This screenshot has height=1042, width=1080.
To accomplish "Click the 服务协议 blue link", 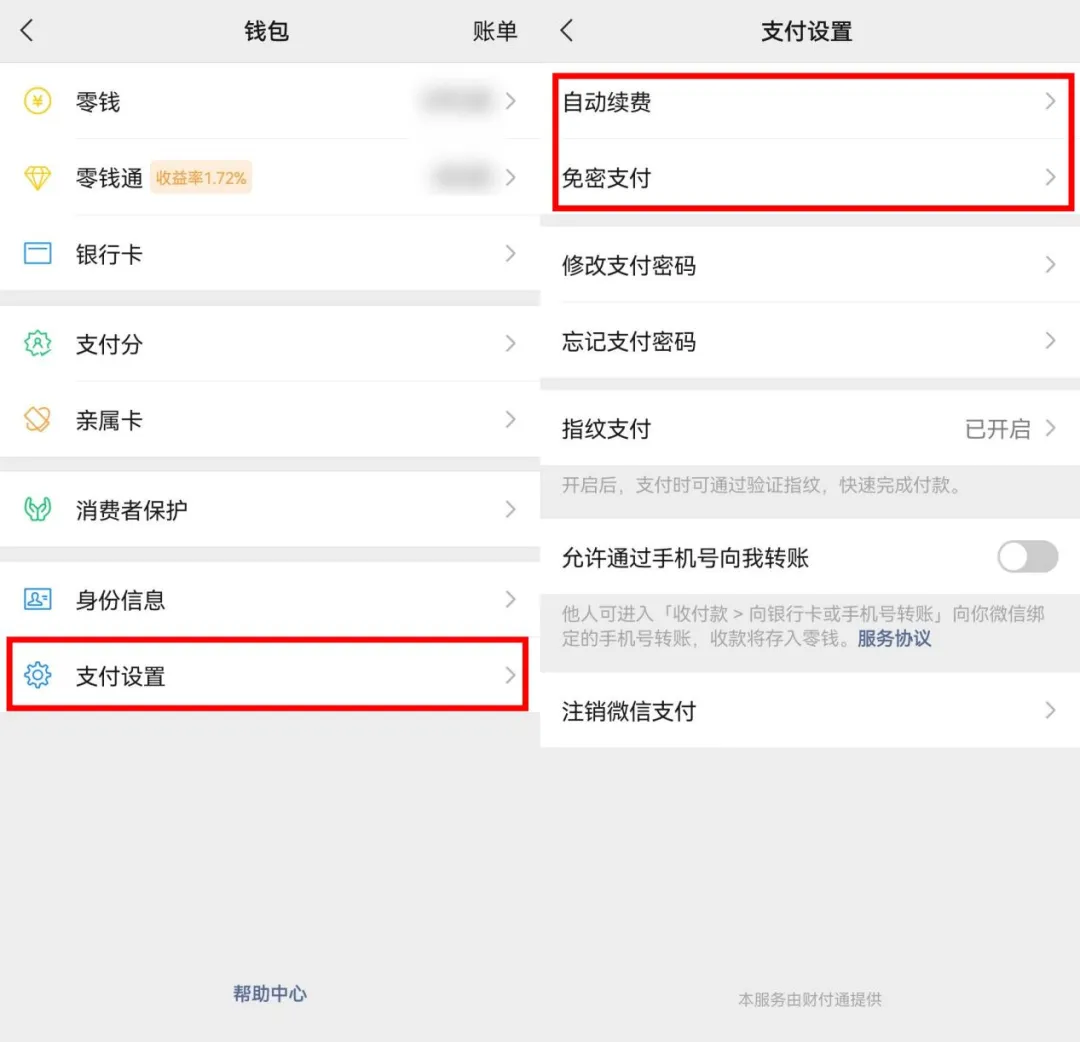I will [x=894, y=640].
